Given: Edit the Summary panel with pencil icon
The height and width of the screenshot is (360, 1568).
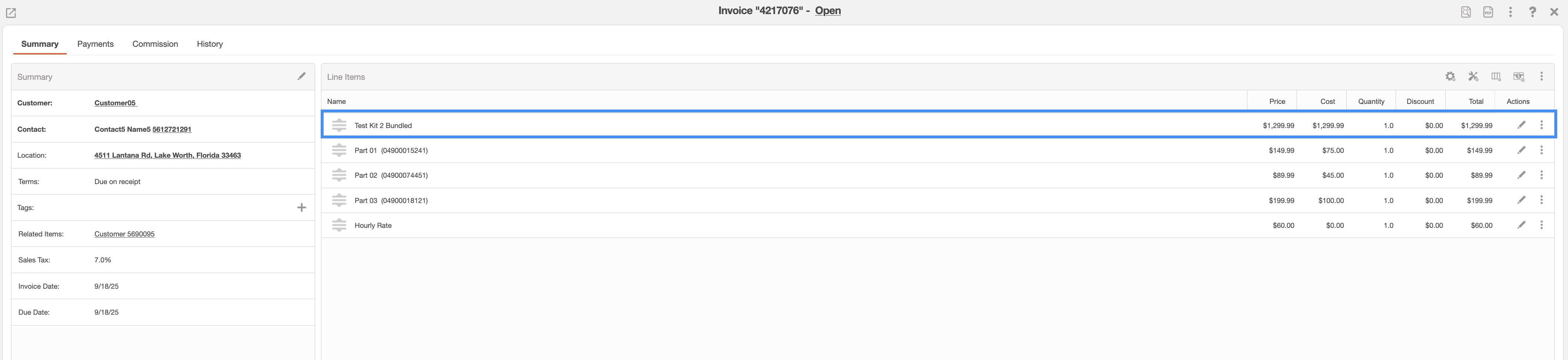Looking at the screenshot, I should point(301,76).
